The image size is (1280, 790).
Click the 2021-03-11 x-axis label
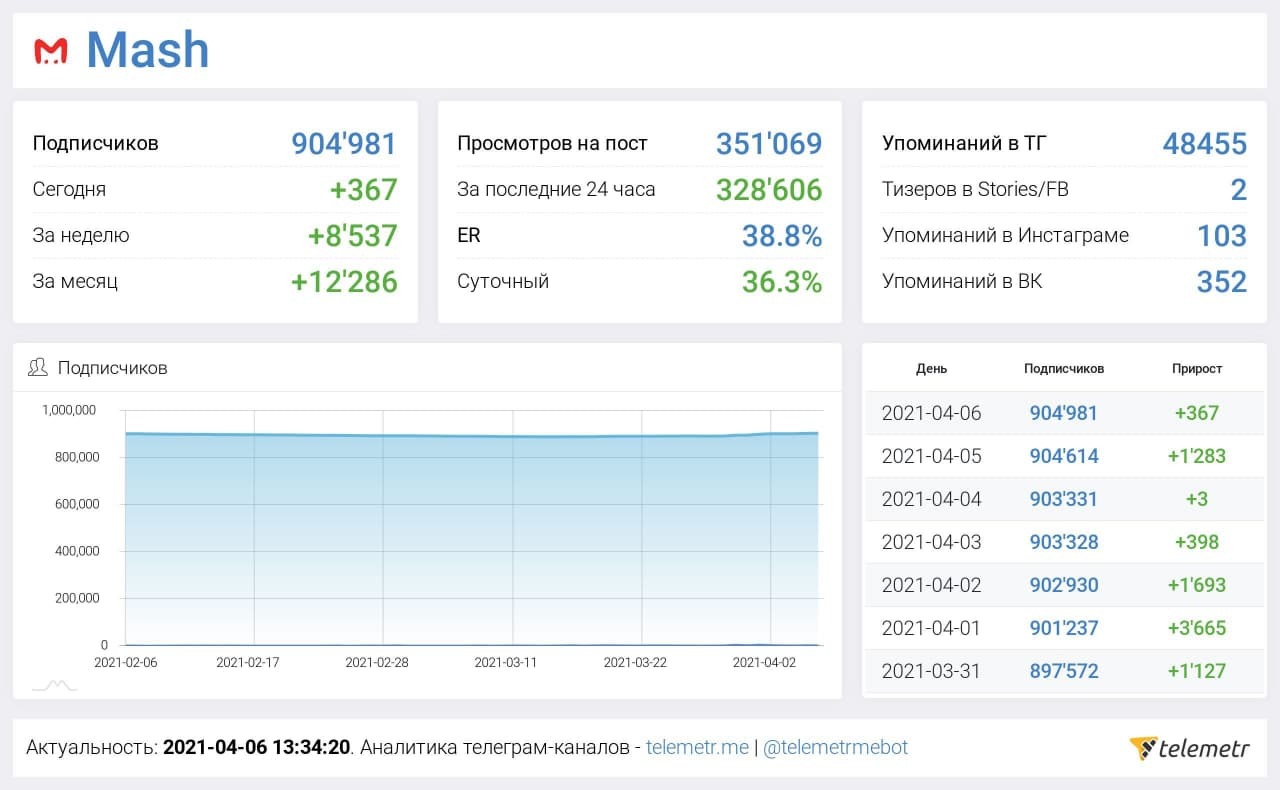point(507,662)
